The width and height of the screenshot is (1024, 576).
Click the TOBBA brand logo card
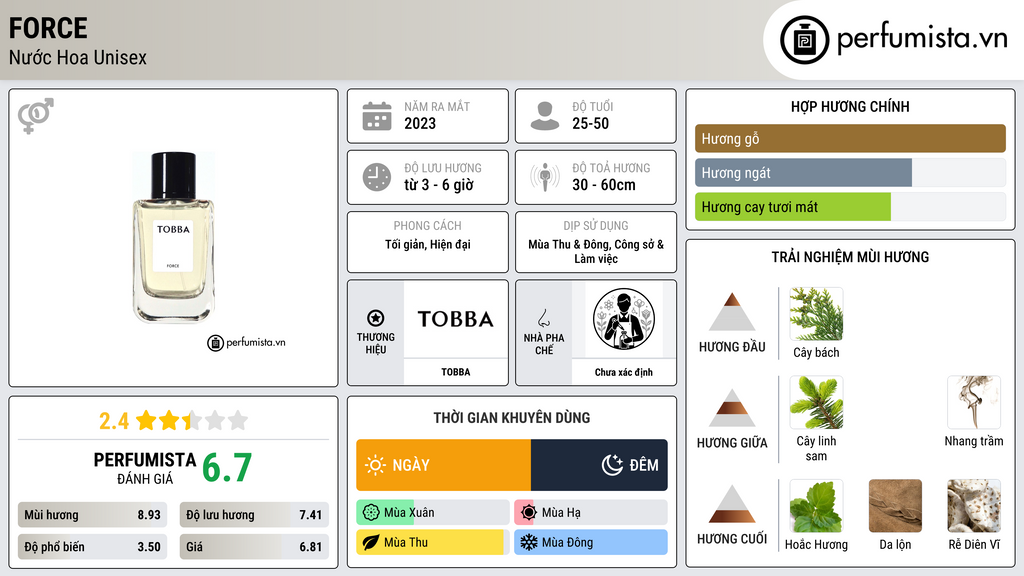tap(455, 319)
